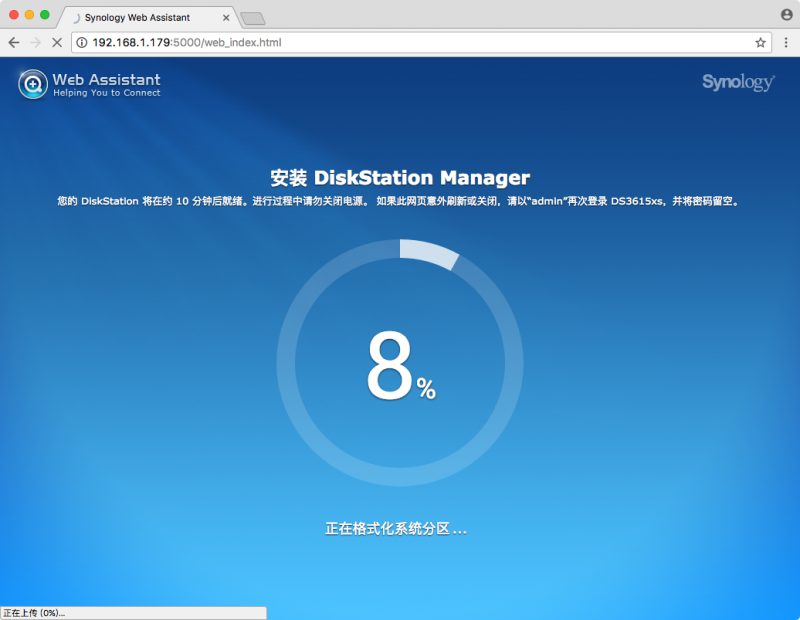Image resolution: width=800 pixels, height=620 pixels.
Task: Click the 正在上传 (0%) status bar
Action: 133,613
